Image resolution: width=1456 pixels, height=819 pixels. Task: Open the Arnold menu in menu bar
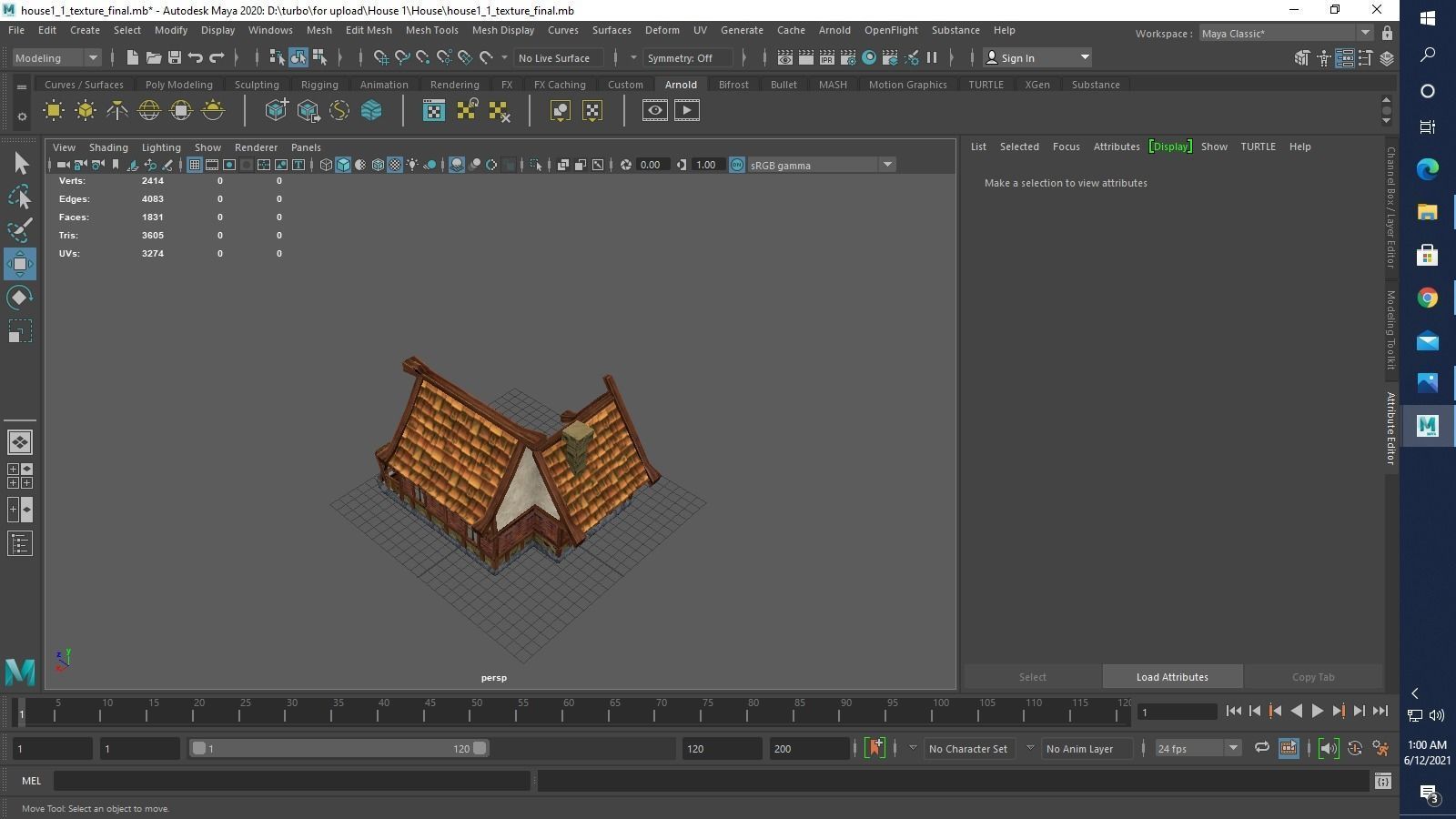coord(834,30)
